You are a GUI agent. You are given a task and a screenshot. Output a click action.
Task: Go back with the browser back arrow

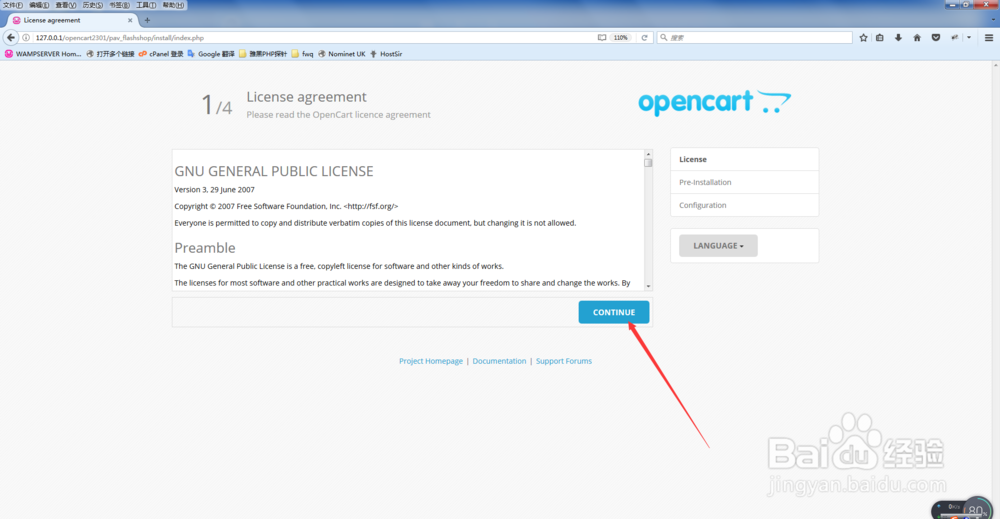11,38
